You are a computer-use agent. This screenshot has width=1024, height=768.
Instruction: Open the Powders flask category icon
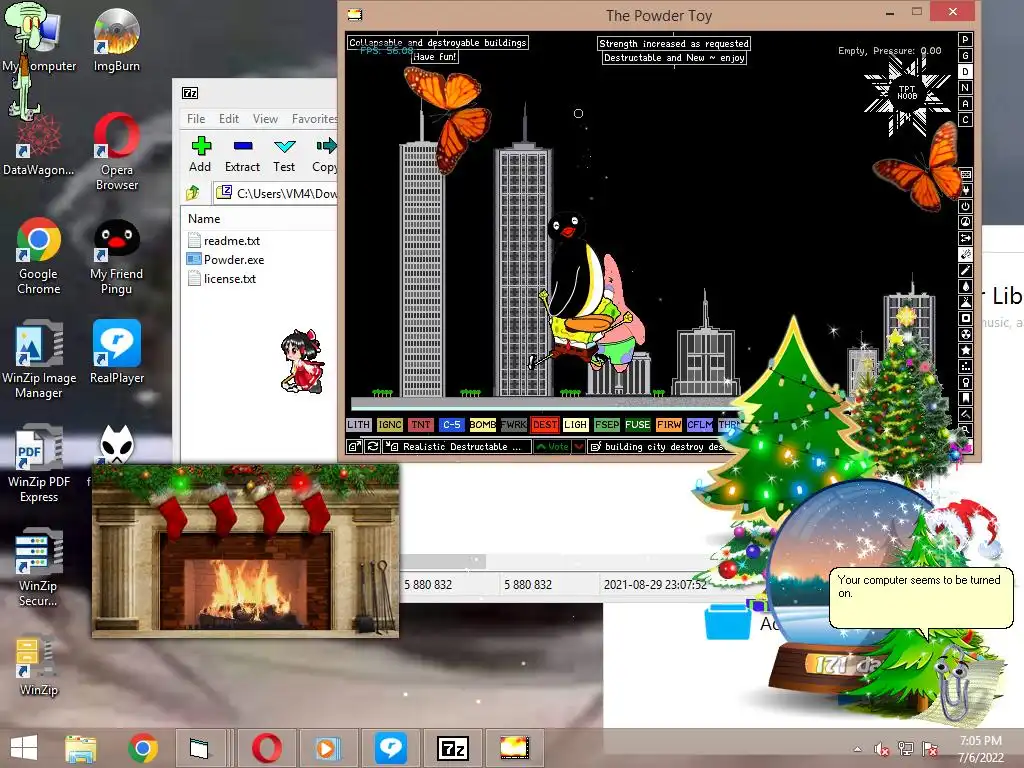pyautogui.click(x=966, y=302)
